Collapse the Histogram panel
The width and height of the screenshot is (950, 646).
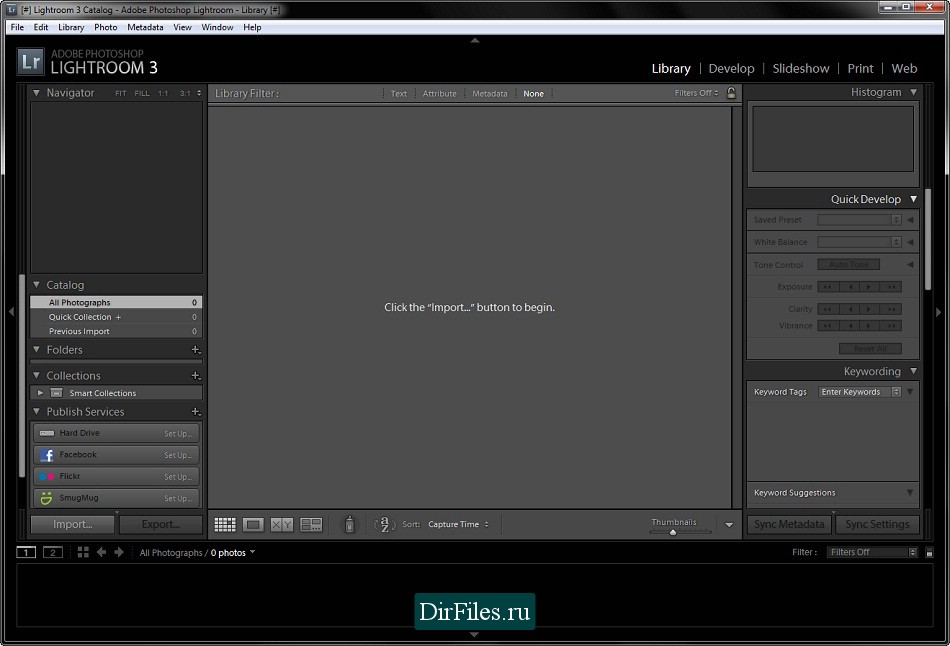point(913,92)
